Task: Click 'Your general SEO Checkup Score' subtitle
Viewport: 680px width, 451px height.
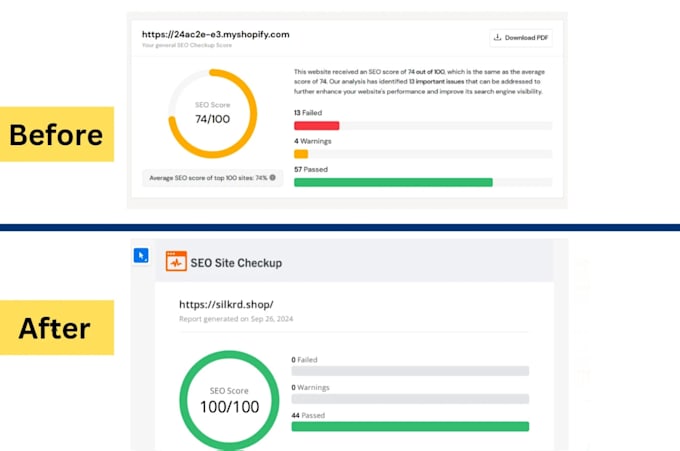Action: pyautogui.click(x=187, y=45)
